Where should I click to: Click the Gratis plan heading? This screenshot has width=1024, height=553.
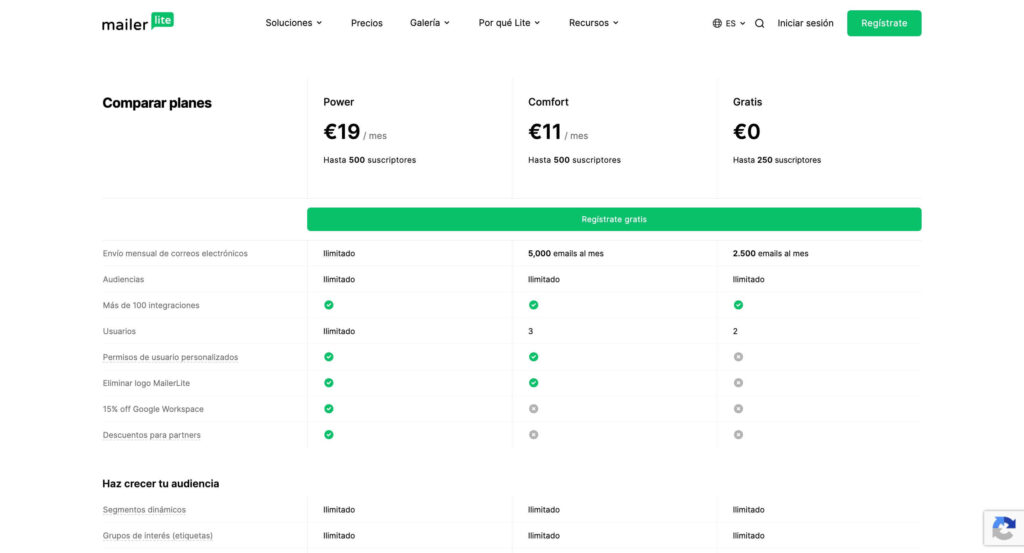pyautogui.click(x=747, y=102)
